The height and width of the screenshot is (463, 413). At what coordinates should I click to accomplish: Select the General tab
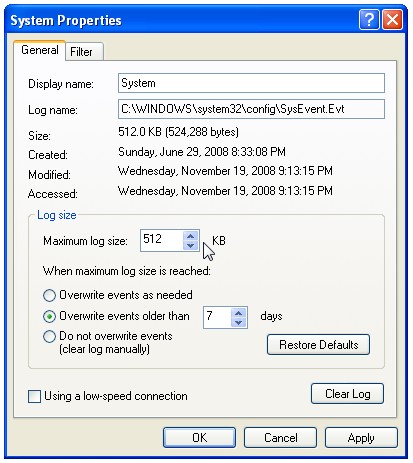tap(40, 50)
